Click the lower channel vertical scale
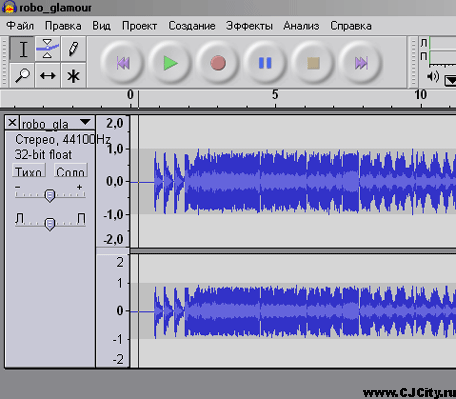Image resolution: width=456 pixels, height=399 pixels. (113, 311)
